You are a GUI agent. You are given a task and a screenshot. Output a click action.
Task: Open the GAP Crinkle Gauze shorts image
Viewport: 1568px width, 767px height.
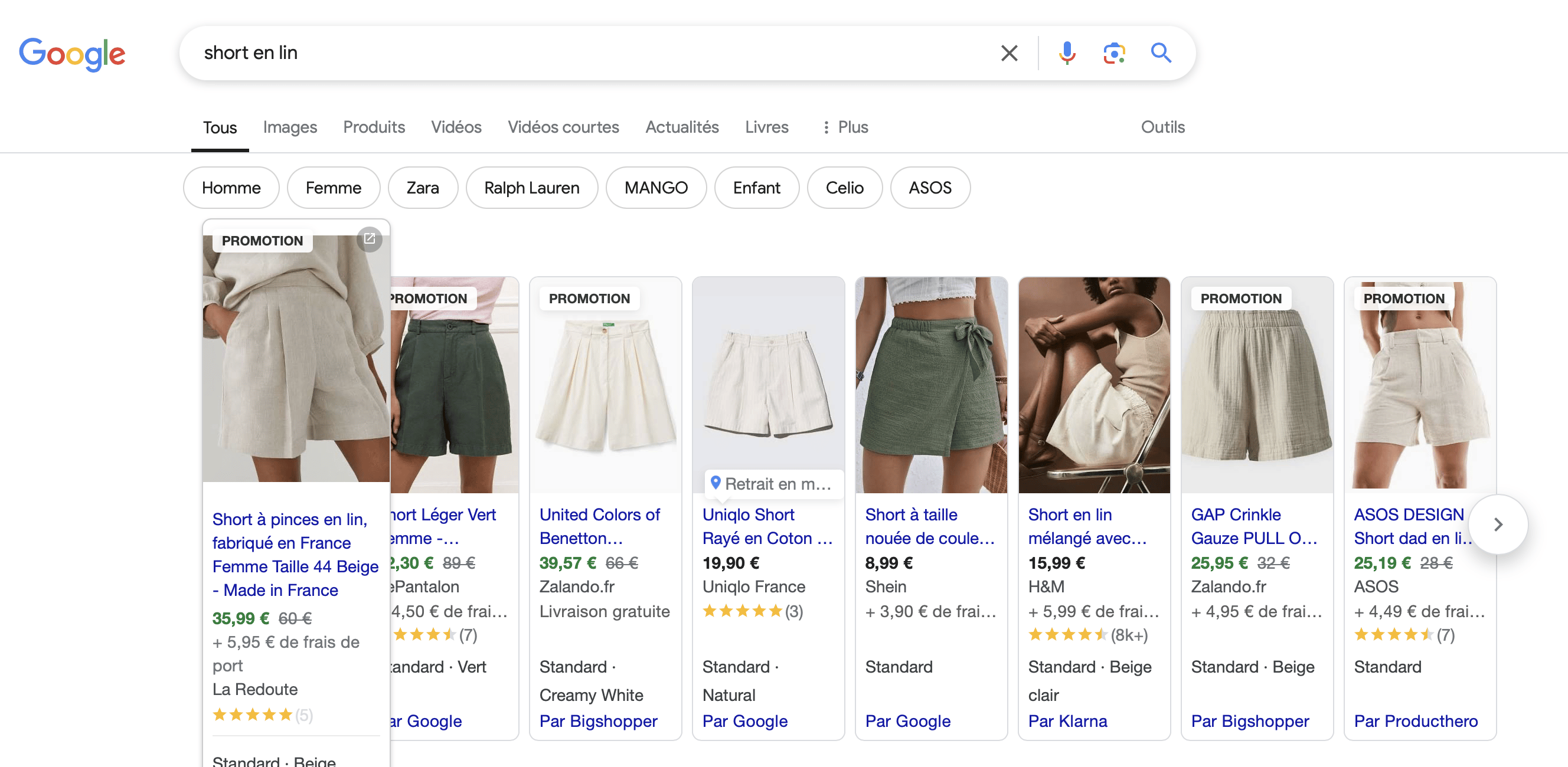[x=1257, y=385]
